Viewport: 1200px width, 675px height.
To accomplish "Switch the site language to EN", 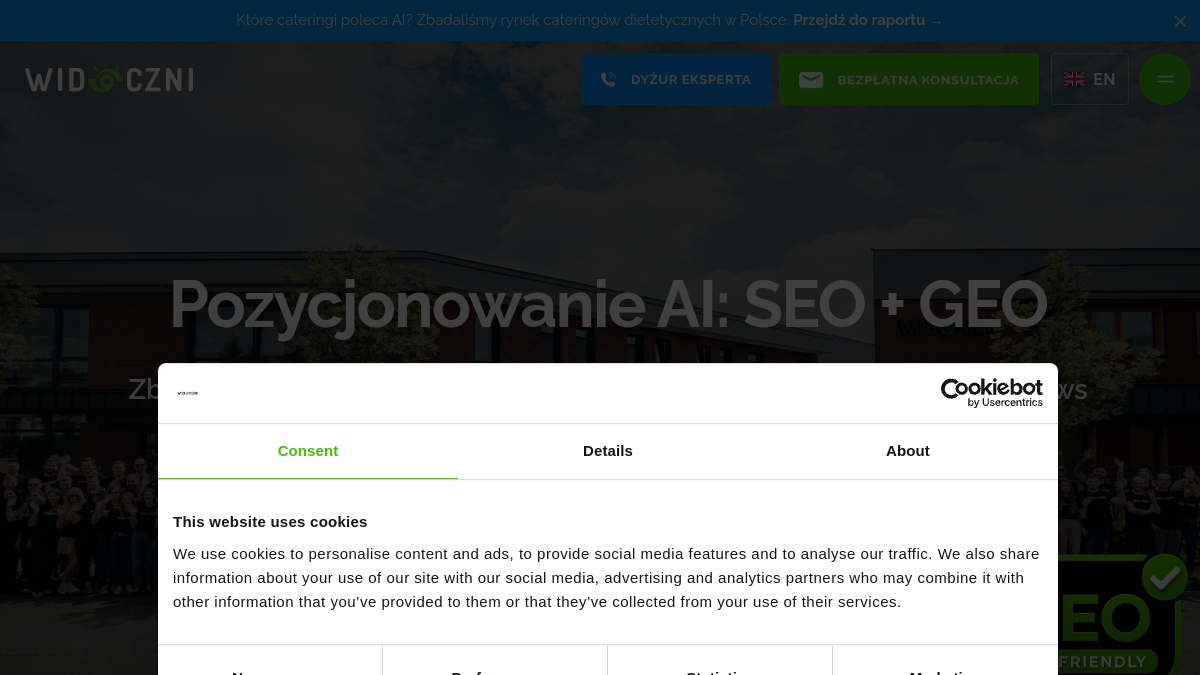I will 1090,79.
